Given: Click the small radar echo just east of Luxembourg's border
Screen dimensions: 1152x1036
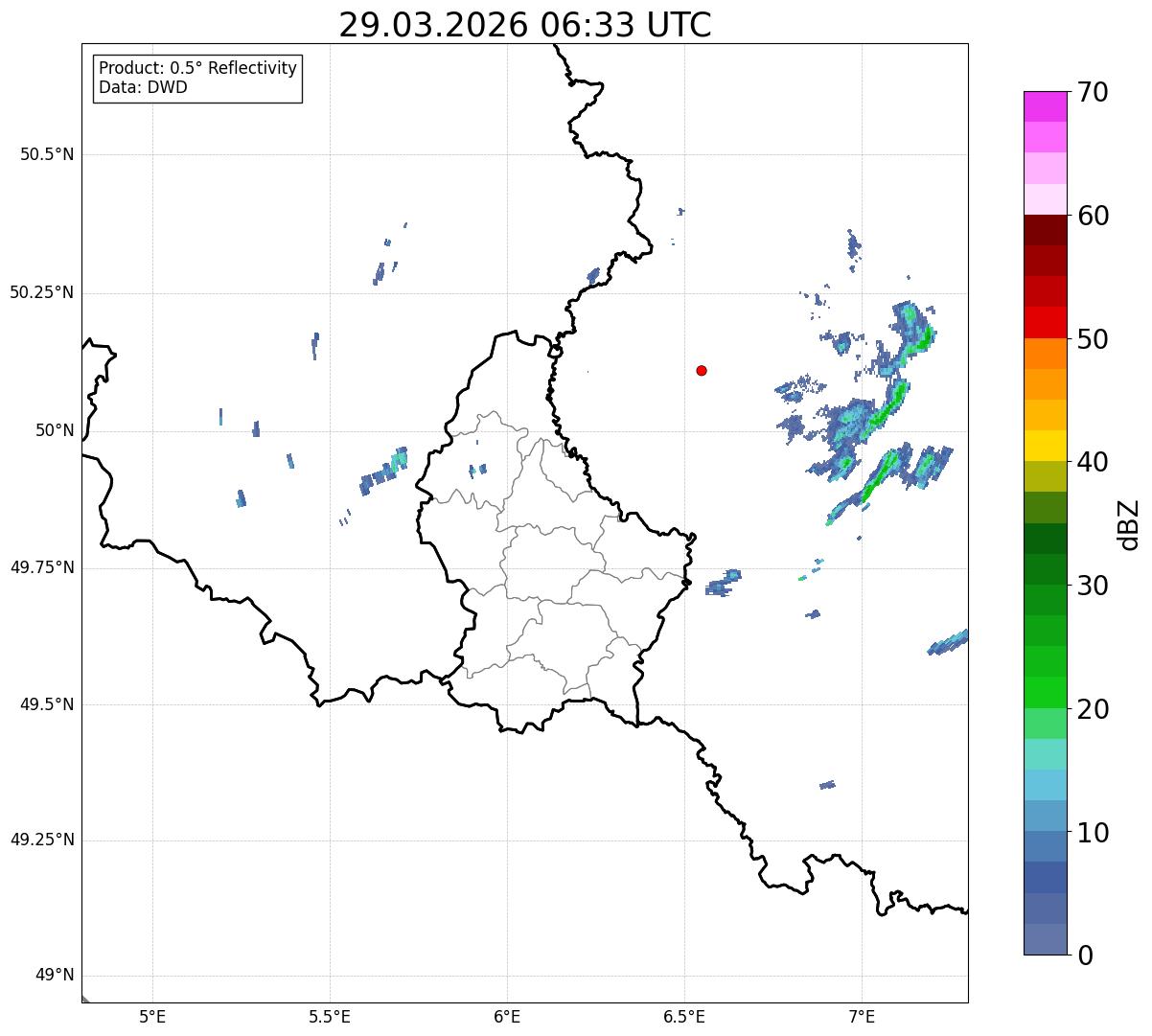Looking at the screenshot, I should [x=724, y=583].
